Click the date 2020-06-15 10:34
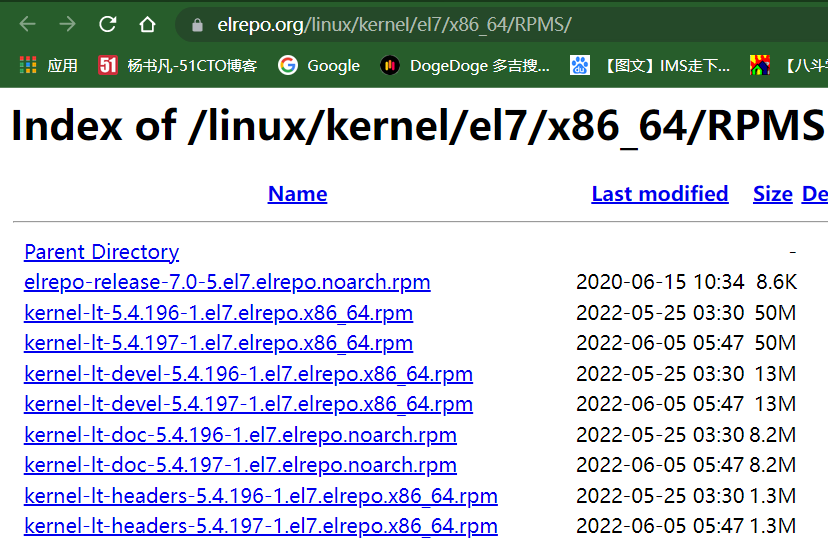 pyautogui.click(x=660, y=282)
